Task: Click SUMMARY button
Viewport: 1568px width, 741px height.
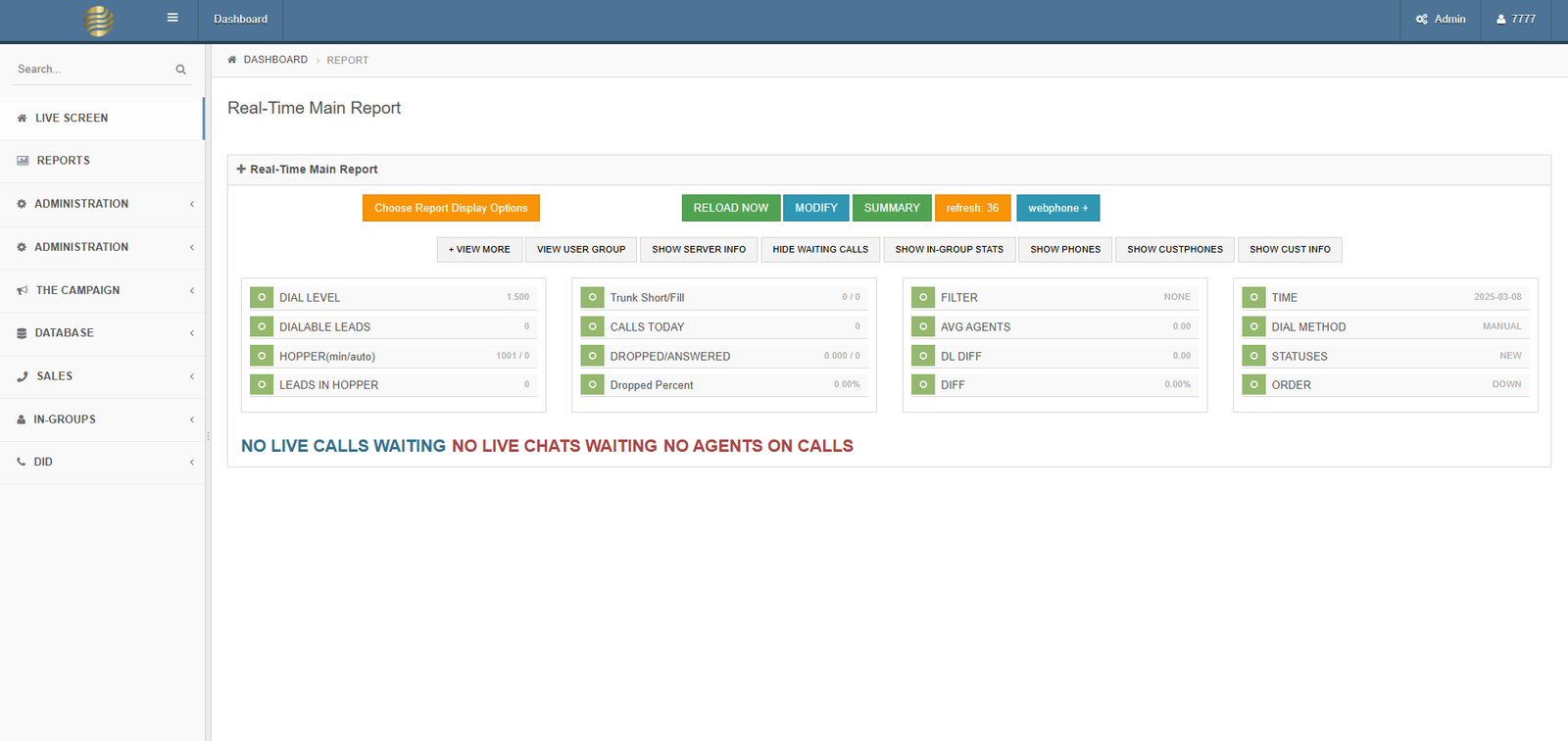Action: click(892, 208)
